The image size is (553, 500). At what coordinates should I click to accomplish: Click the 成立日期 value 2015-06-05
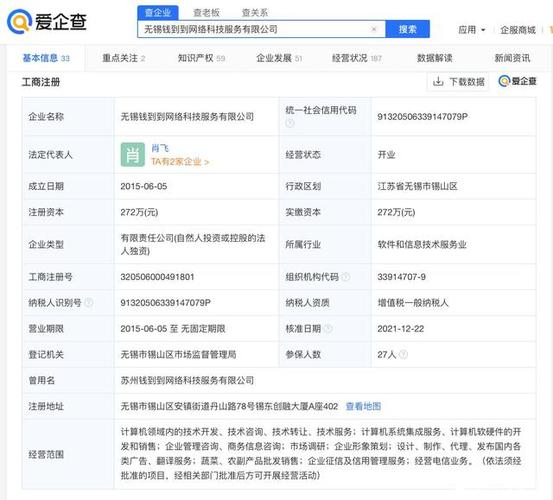(x=144, y=186)
